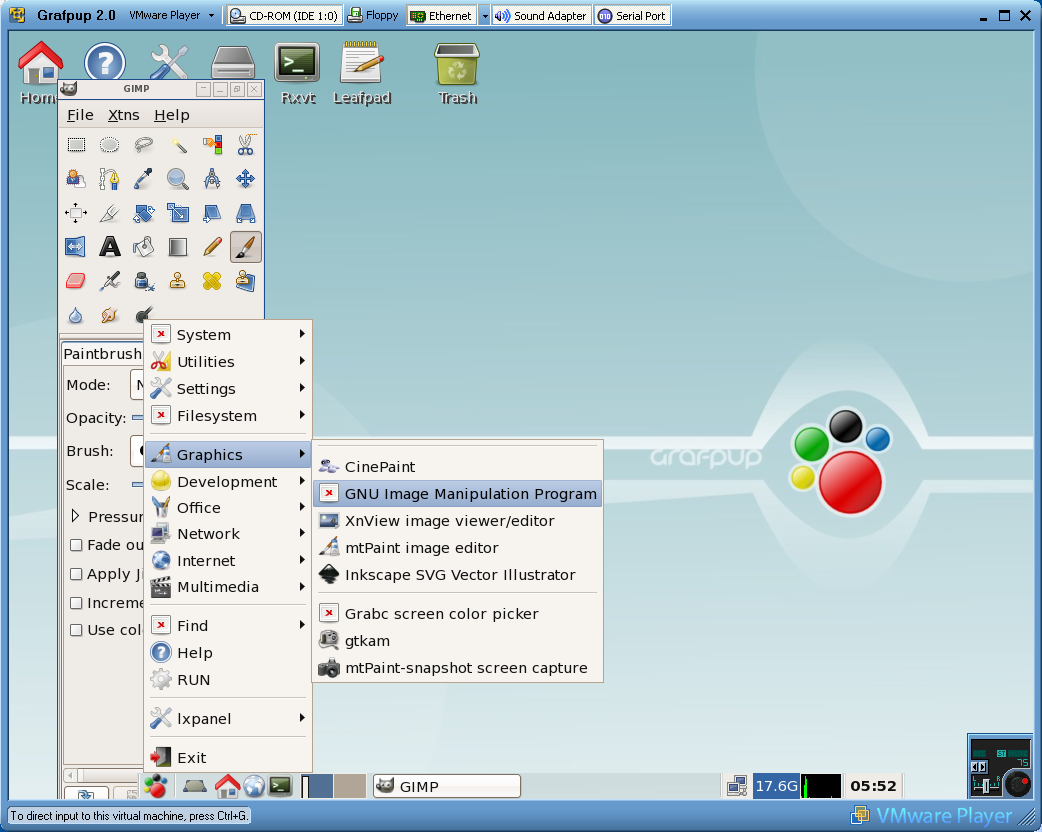Expand the Settings submenu
The image size is (1042, 832).
[x=228, y=389]
